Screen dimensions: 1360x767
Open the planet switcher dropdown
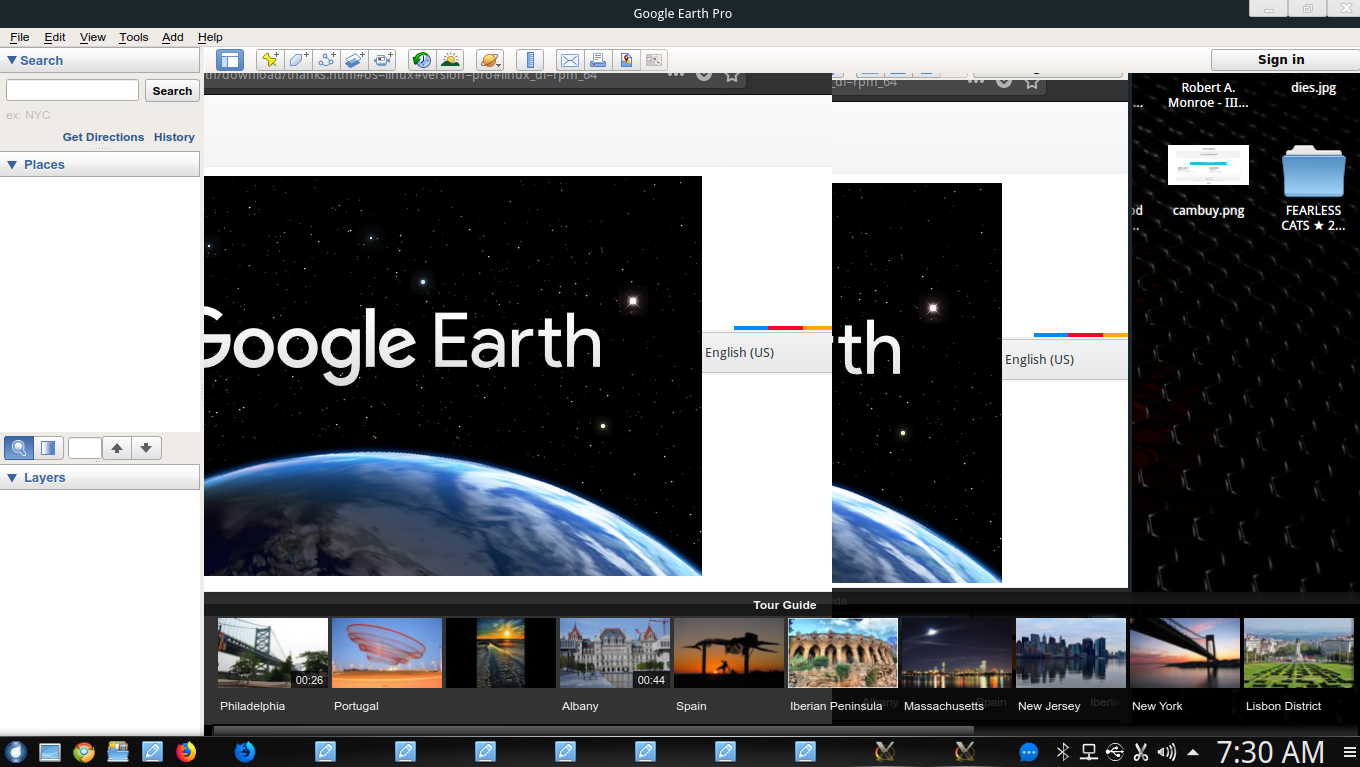coord(489,60)
